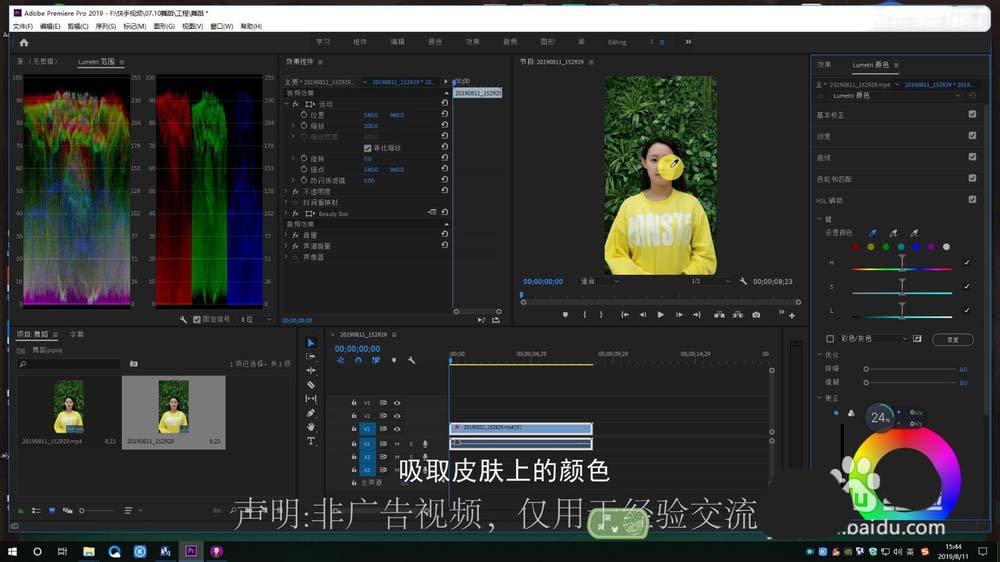Select the Slip tool
The width and height of the screenshot is (1000, 562).
(311, 399)
